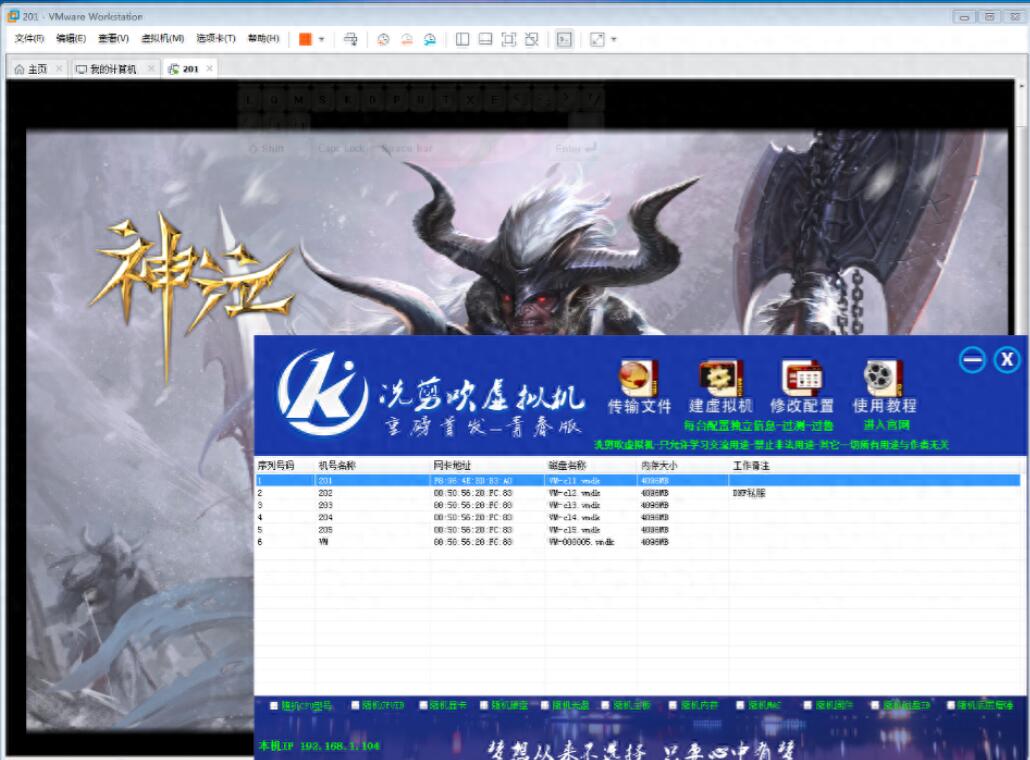
Task: Open the 文件(F) menu
Action: click(x=30, y=39)
